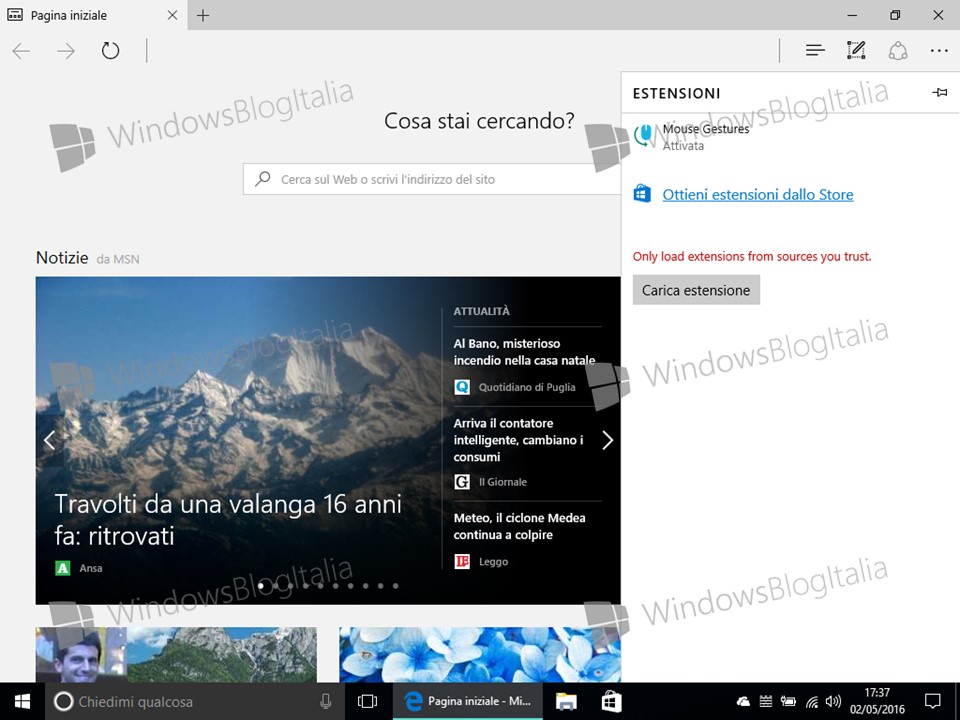Open the Windows Start menu

click(22, 702)
